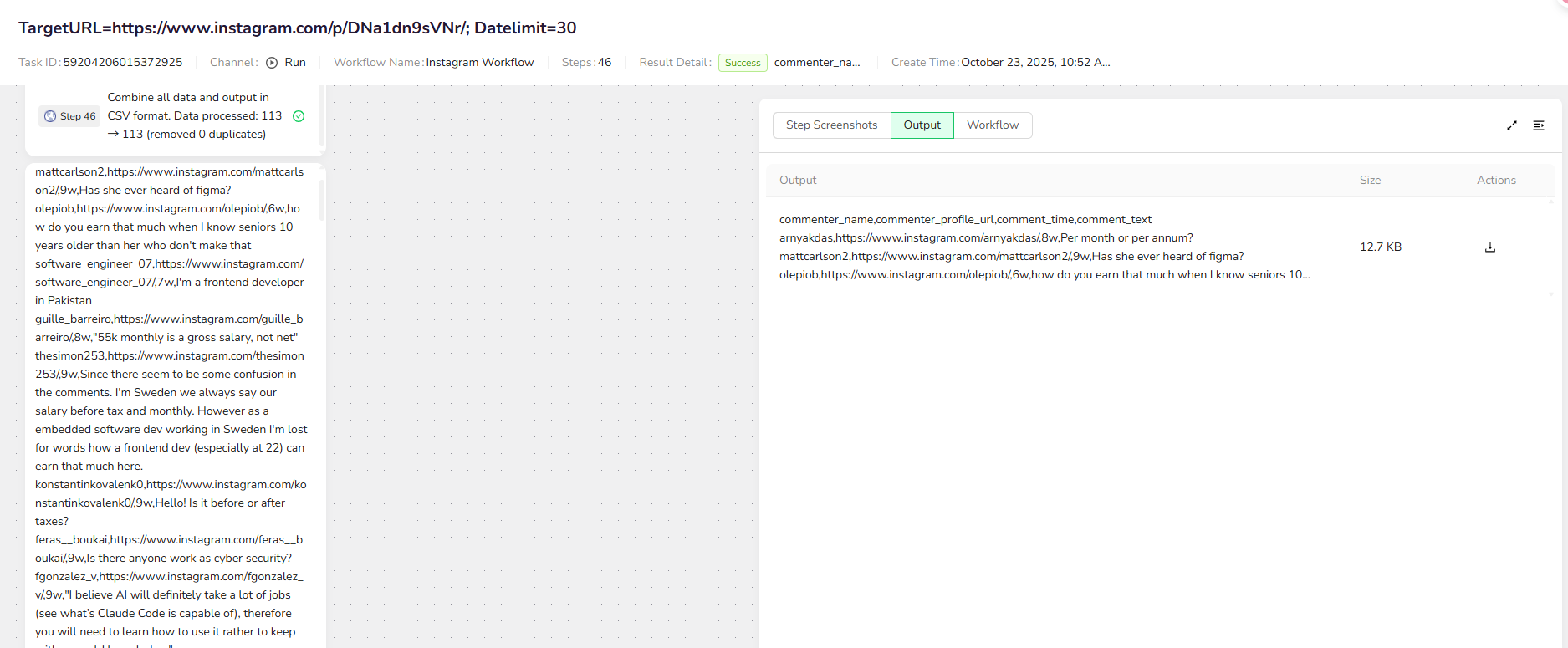
Task: Click the truncated commenter_na... result detail text
Action: tap(816, 63)
